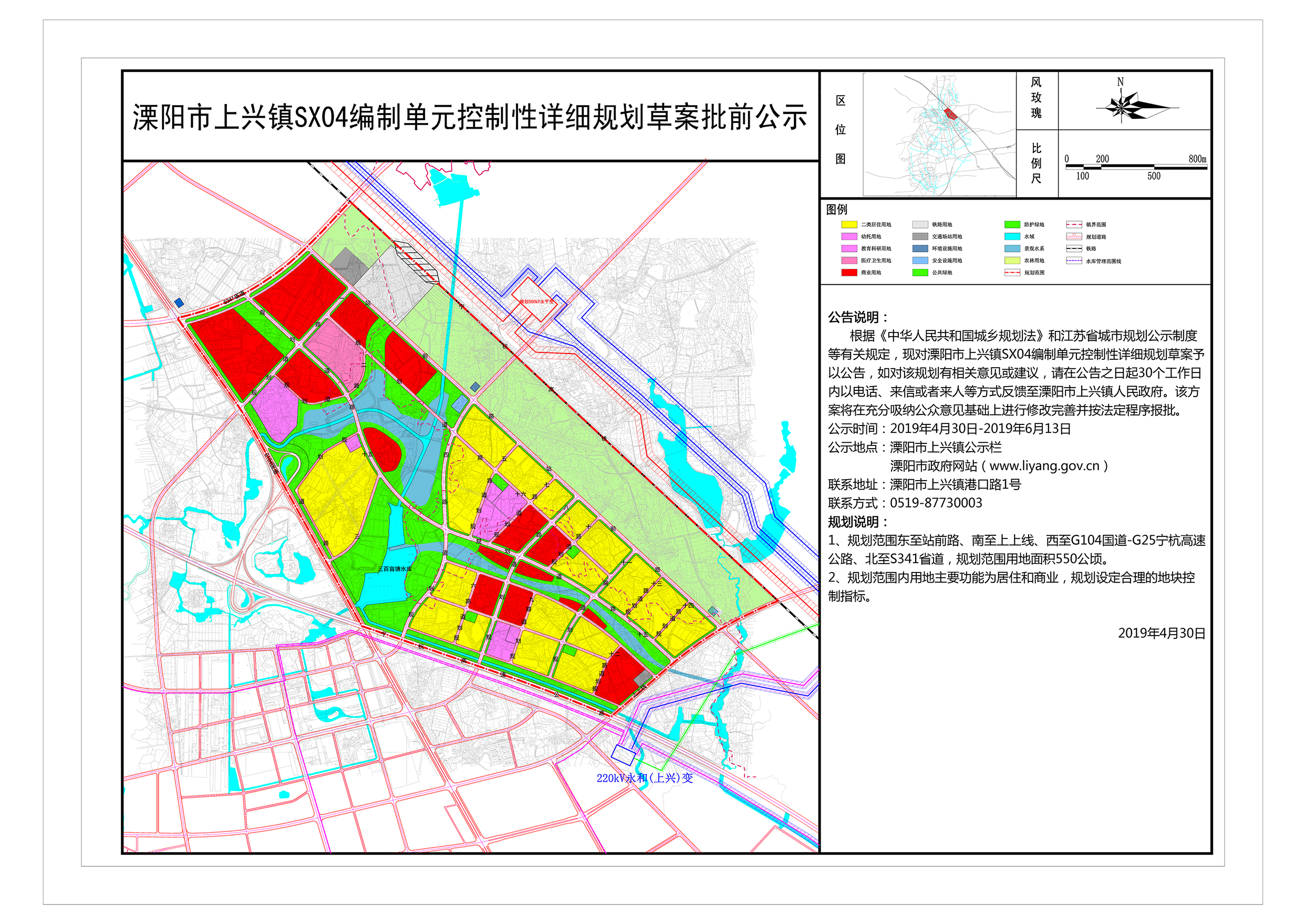Pick the green 防护绿地 swatch
This screenshot has height=924, width=1306.
tap(1012, 225)
